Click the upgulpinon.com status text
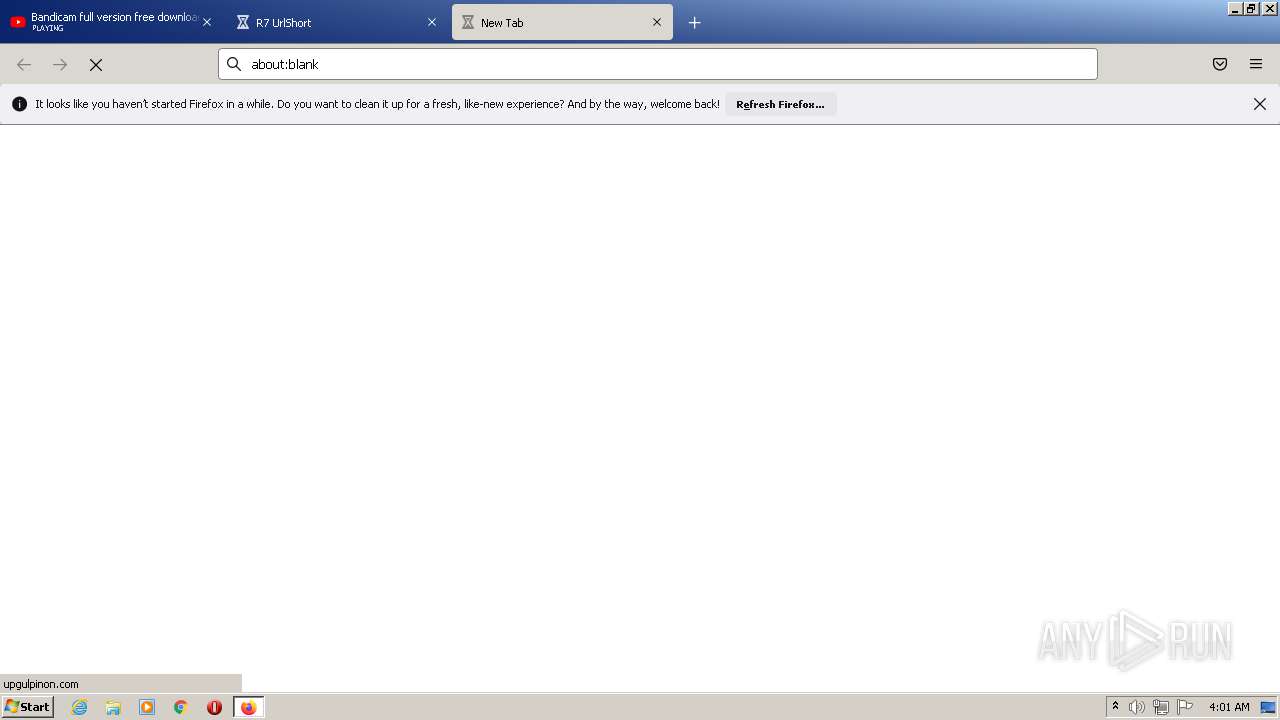 pos(41,684)
